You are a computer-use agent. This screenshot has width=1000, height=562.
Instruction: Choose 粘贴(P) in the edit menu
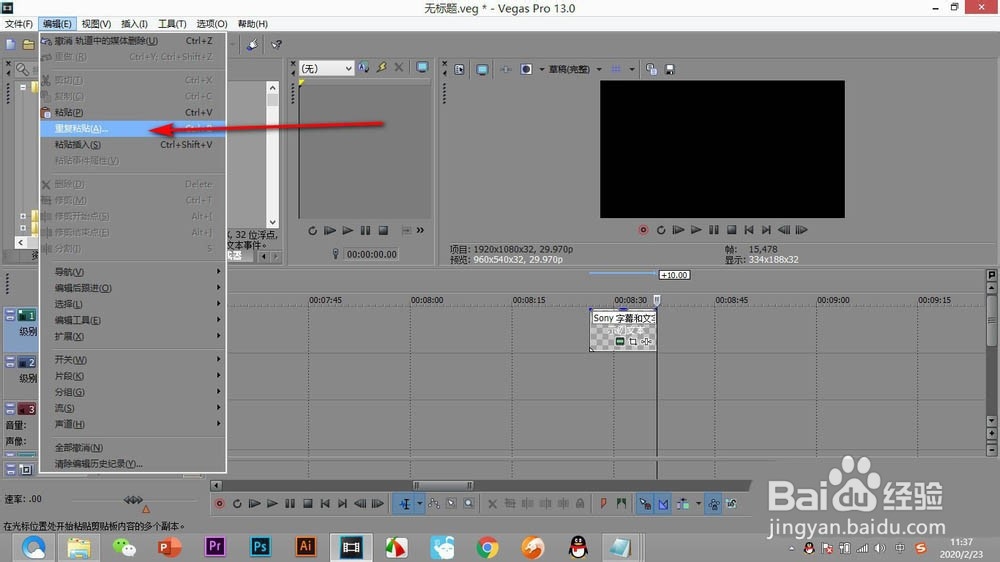pyautogui.click(x=133, y=112)
